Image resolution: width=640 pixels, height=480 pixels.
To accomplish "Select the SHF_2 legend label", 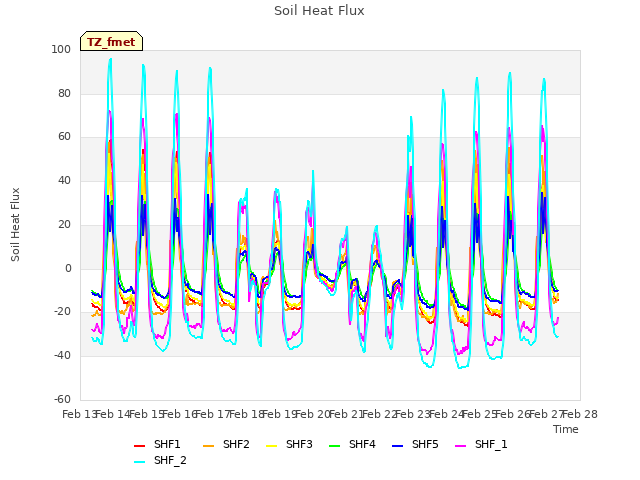I will coord(170,460).
